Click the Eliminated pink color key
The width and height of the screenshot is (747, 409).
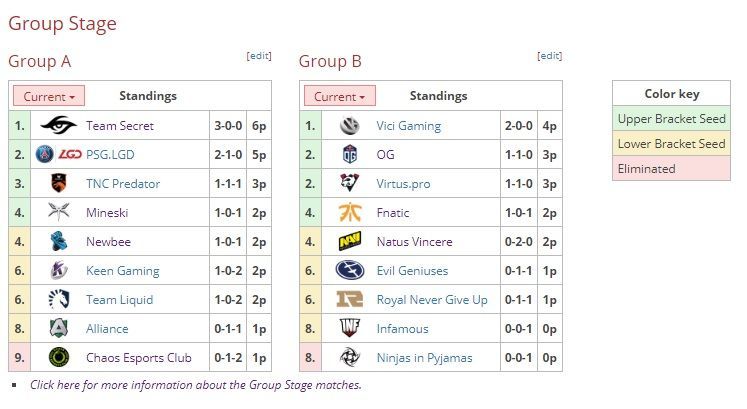click(671, 169)
